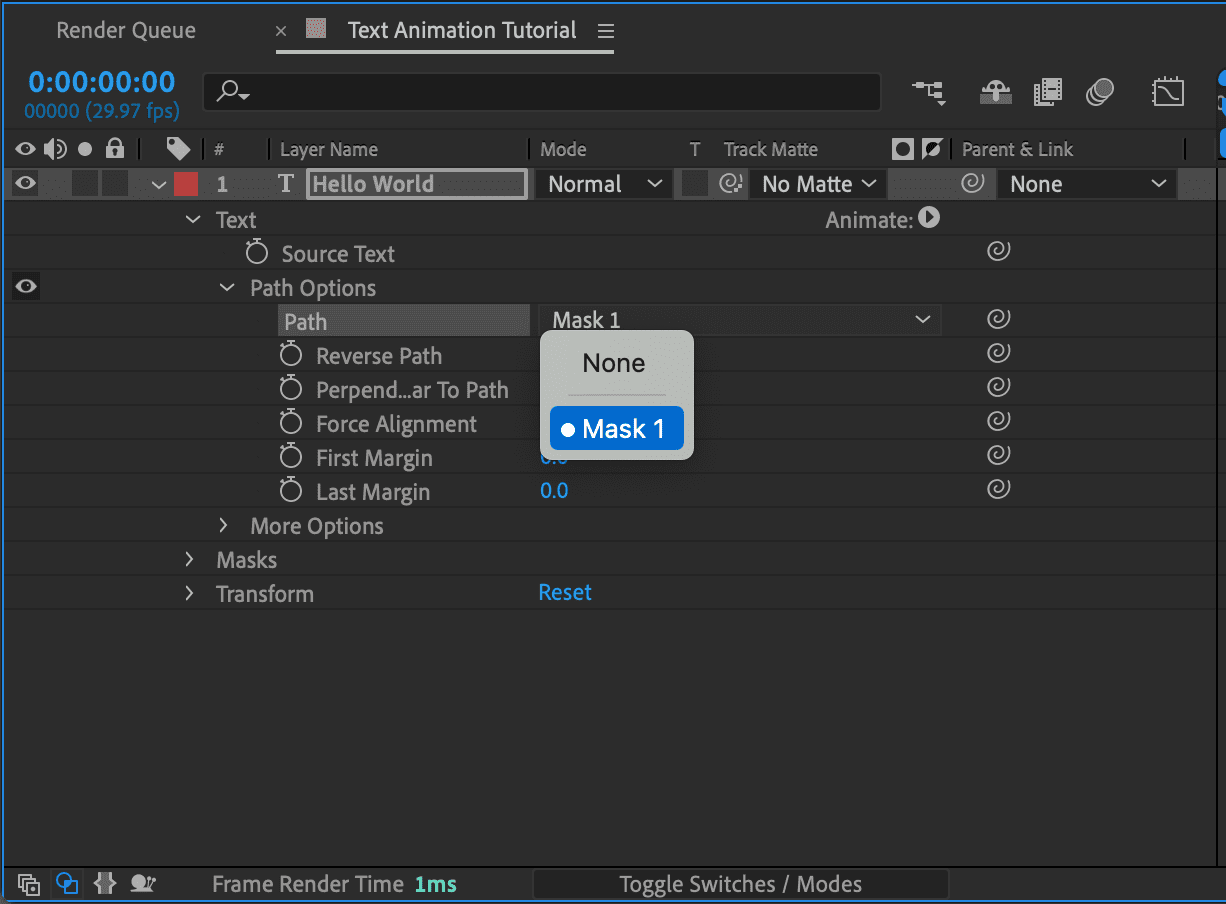
Task: Toggle the Path Options eye icon
Action: tap(26, 287)
